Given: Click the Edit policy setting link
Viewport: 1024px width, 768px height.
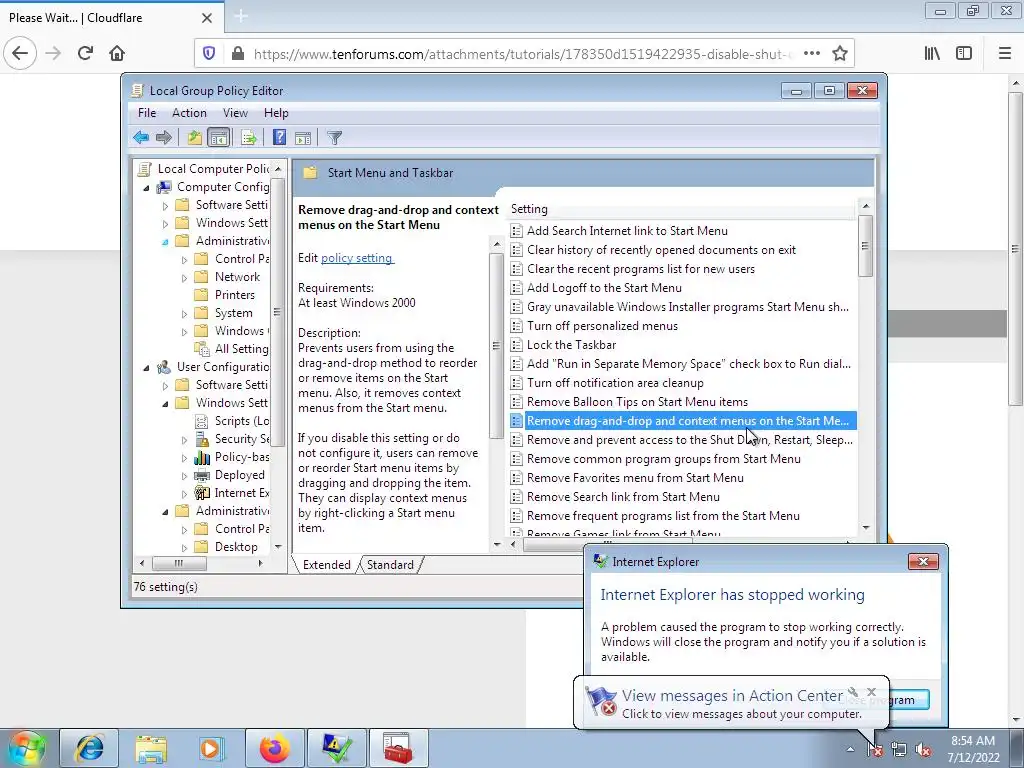Looking at the screenshot, I should coord(357,258).
